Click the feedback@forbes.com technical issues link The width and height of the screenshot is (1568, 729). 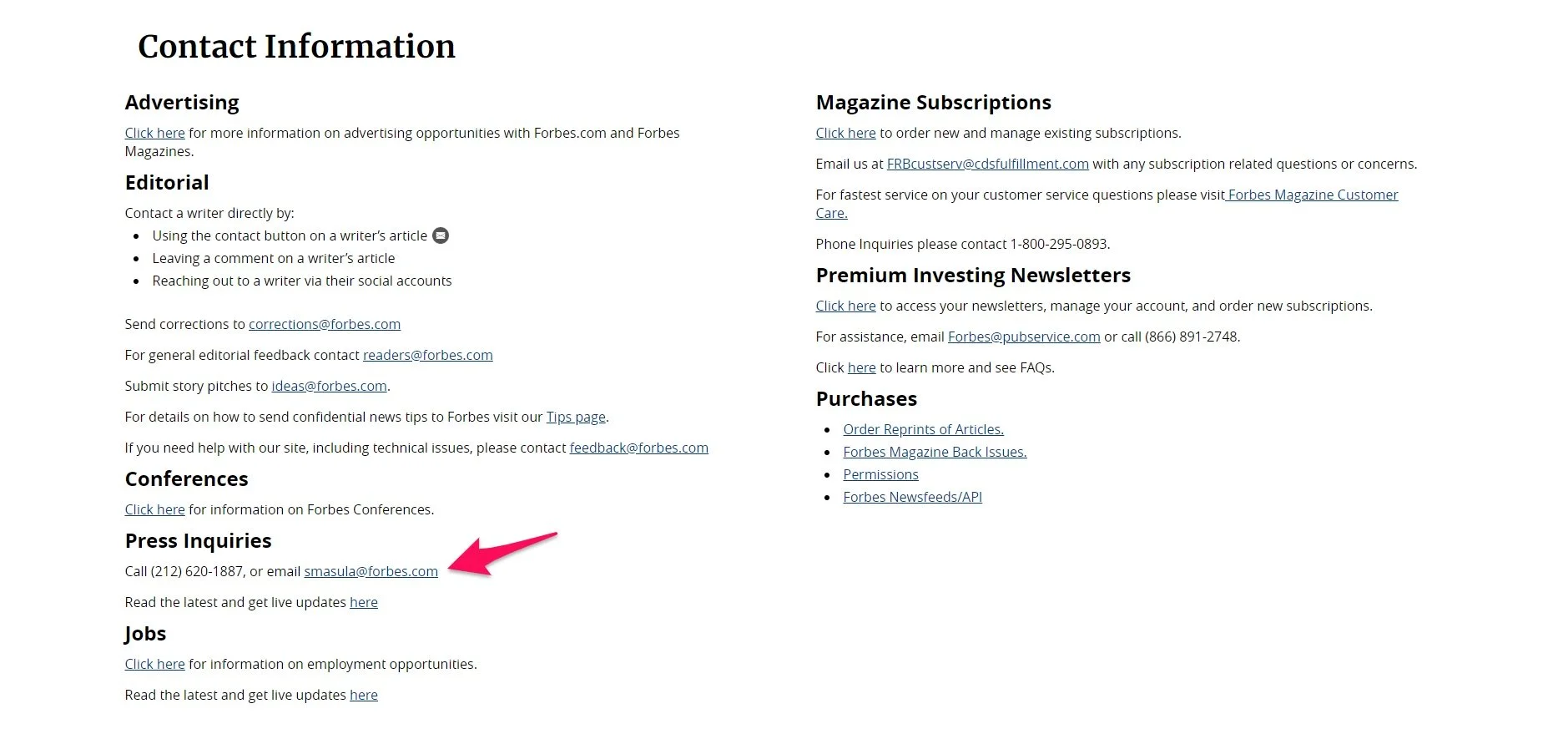tap(639, 448)
